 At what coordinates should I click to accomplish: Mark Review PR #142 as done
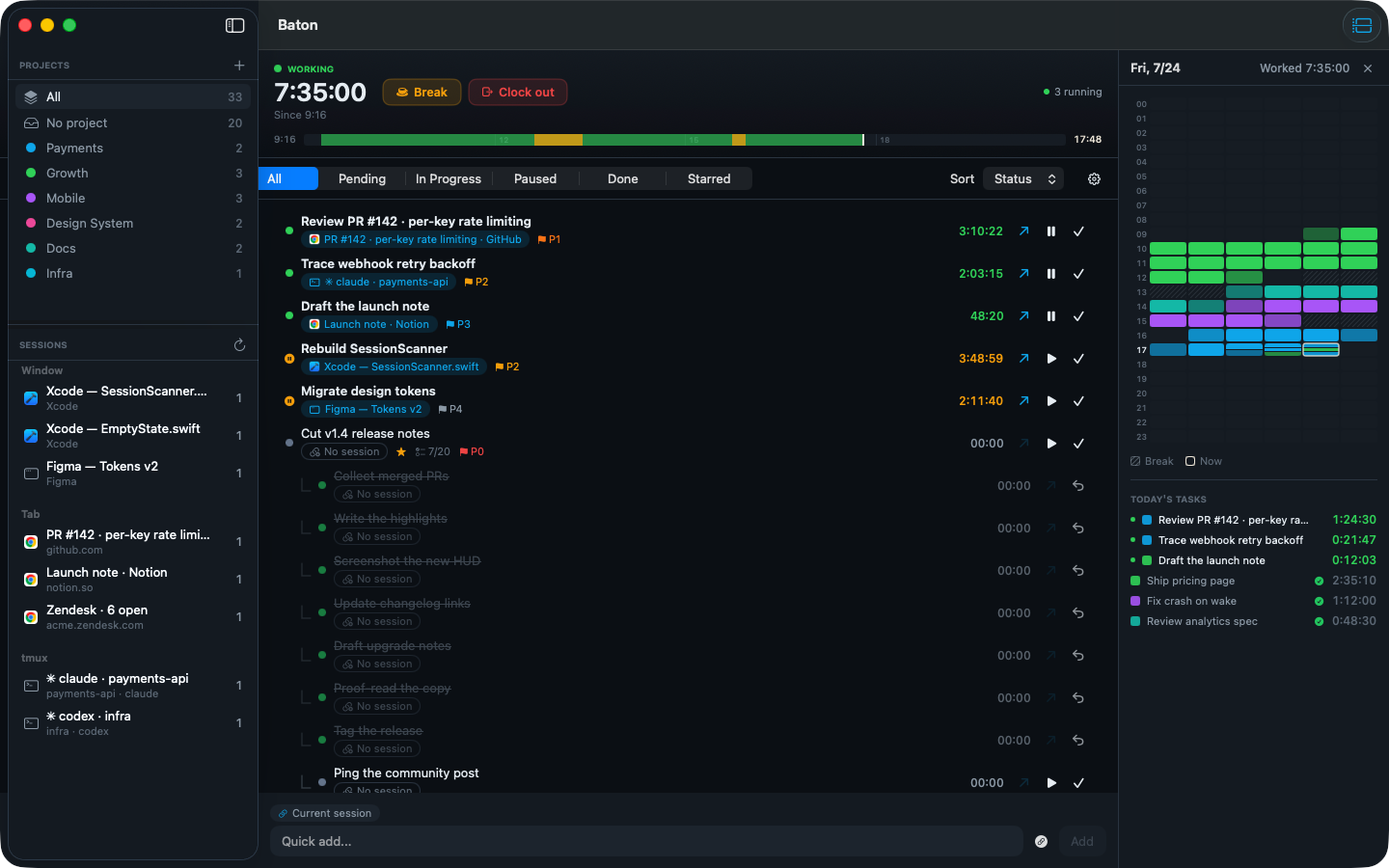[1078, 231]
